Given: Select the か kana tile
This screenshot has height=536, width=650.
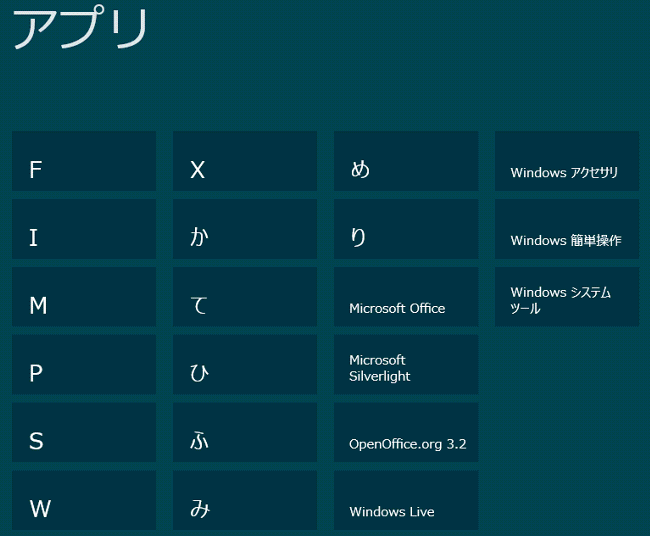Looking at the screenshot, I should coord(245,229).
